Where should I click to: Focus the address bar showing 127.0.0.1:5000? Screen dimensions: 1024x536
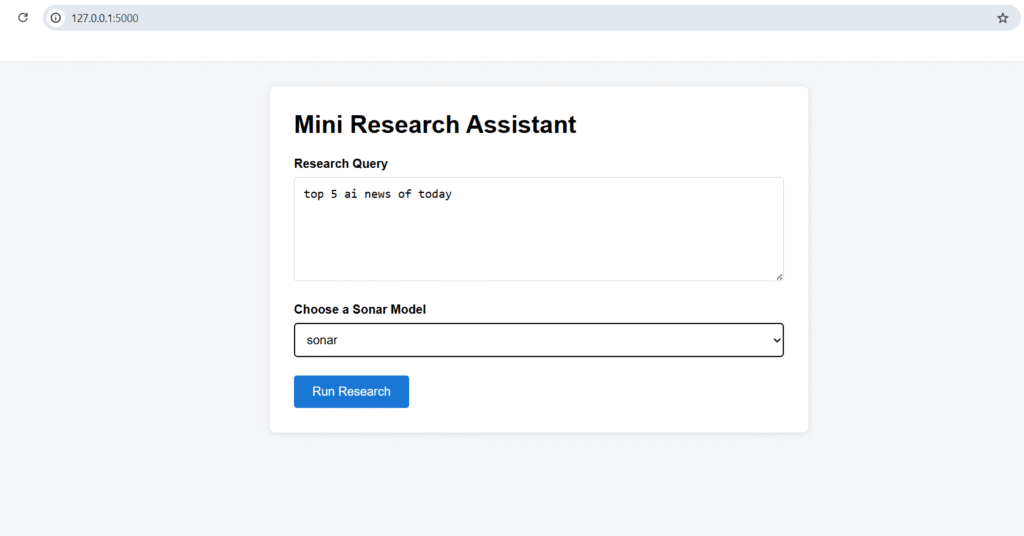point(500,17)
